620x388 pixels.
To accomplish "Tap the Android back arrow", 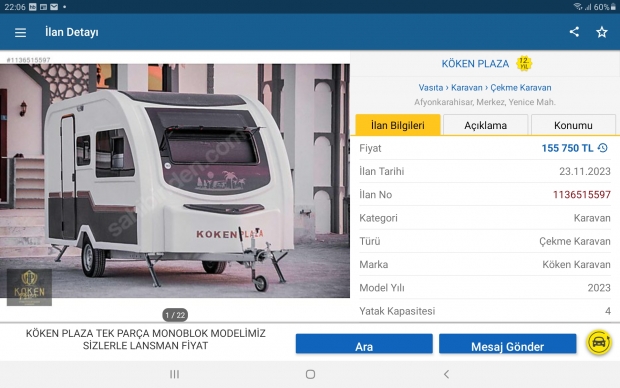I will point(446,374).
